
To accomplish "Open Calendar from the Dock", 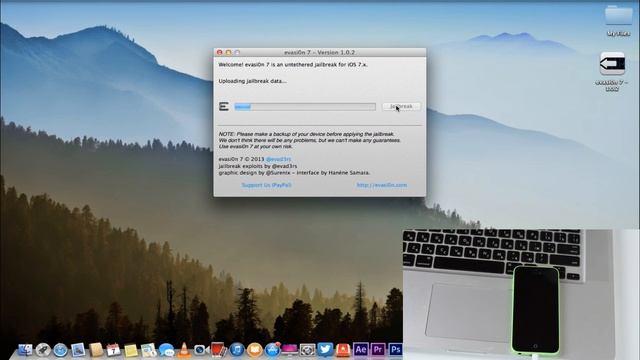I will coord(113,350).
